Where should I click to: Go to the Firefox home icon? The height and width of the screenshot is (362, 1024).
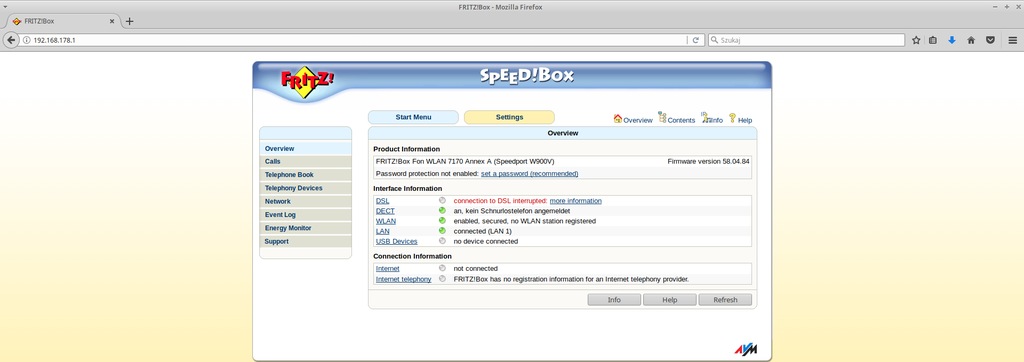[971, 40]
